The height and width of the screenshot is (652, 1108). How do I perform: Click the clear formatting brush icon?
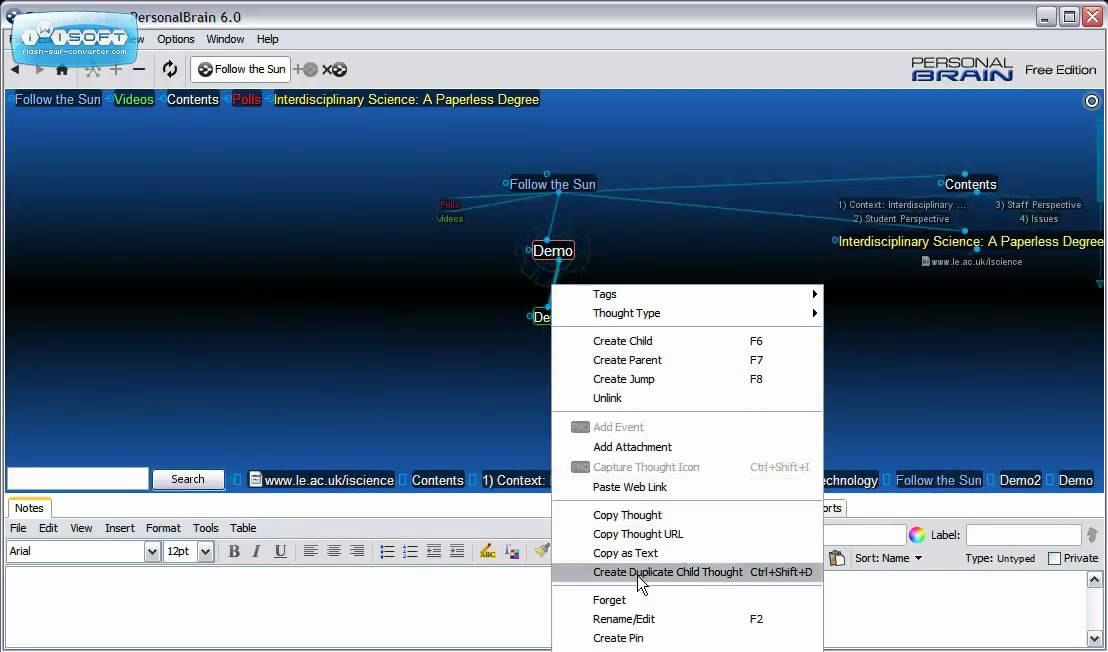pyautogui.click(x=542, y=550)
